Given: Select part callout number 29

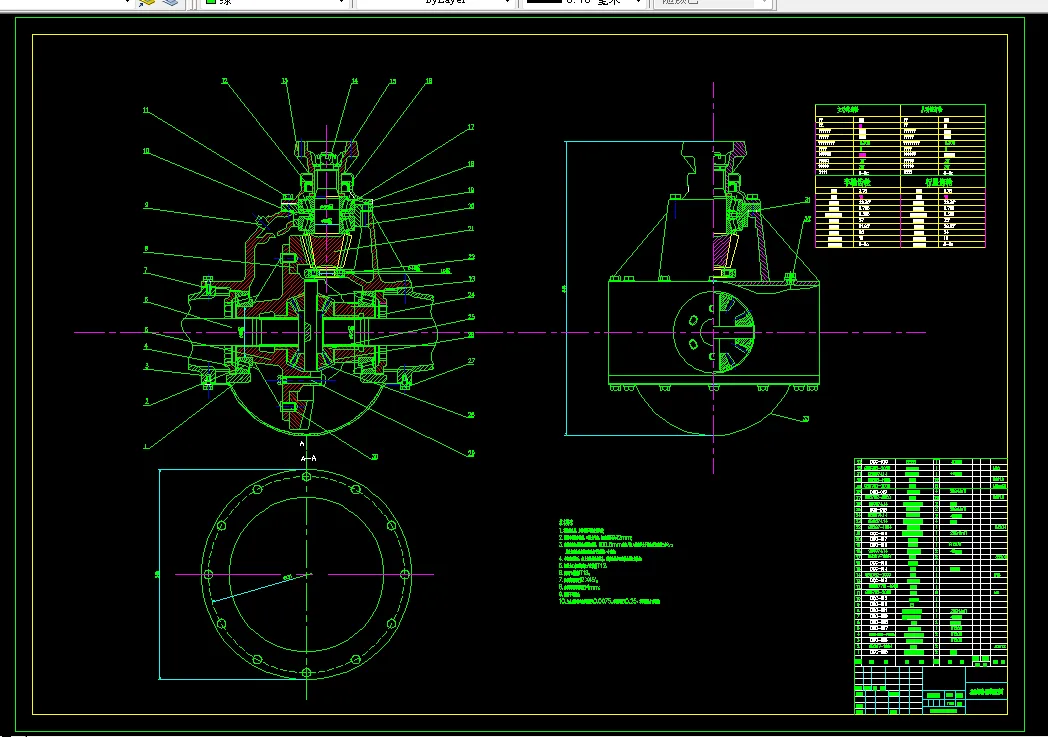Looking at the screenshot, I should coord(471,453).
